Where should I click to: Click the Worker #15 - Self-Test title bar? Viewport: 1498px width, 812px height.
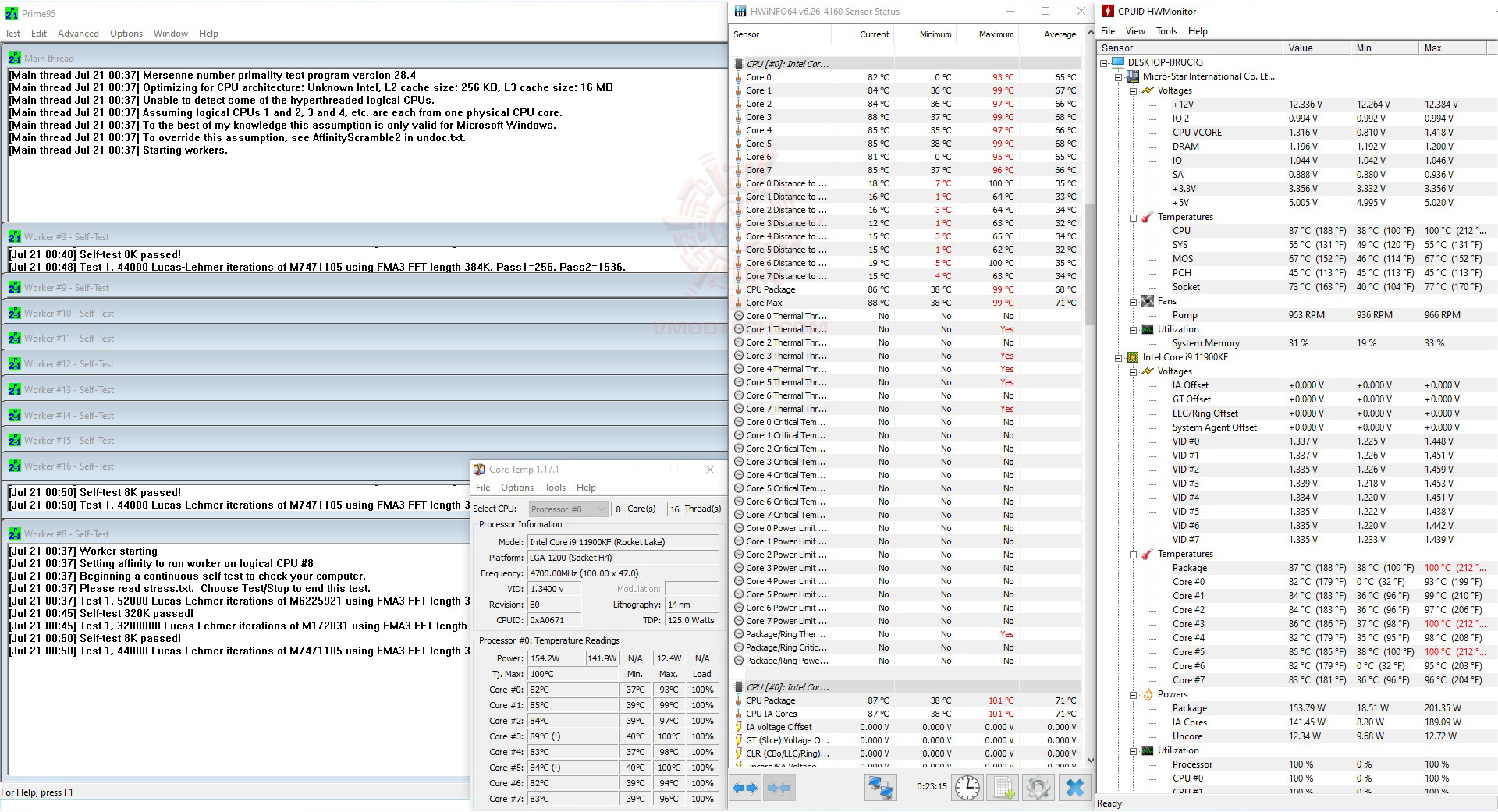point(365,441)
